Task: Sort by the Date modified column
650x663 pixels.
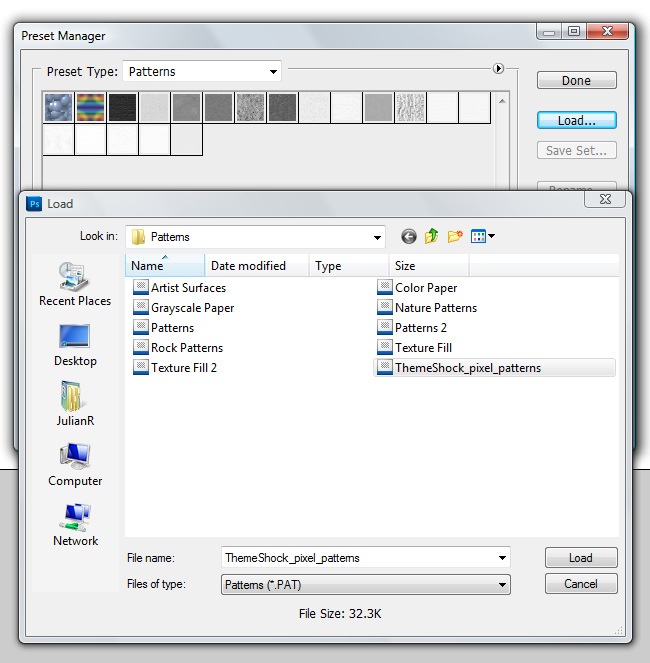Action: click(257, 266)
